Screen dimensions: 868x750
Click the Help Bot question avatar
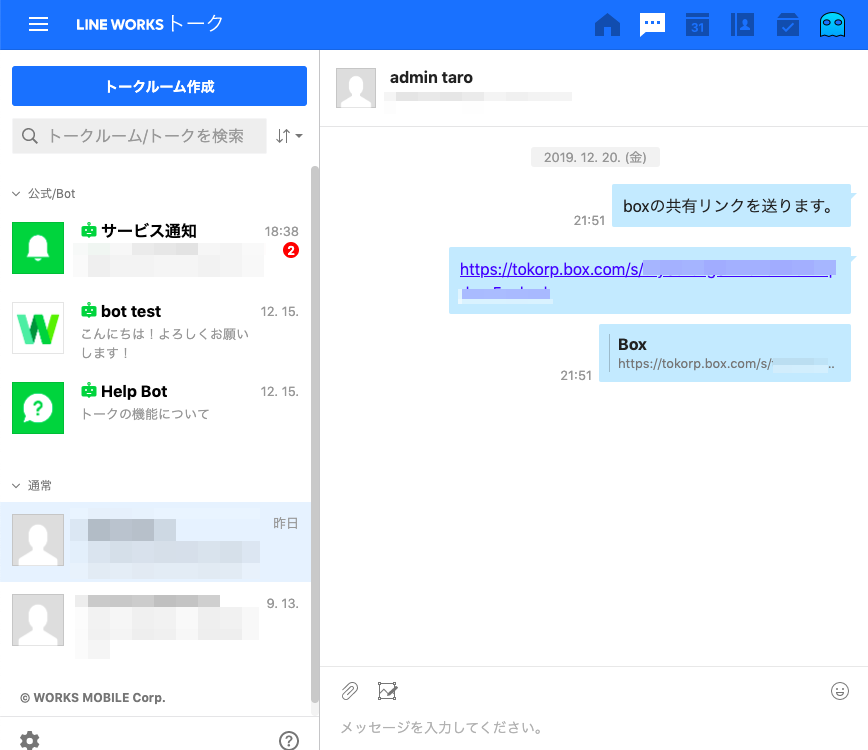(38, 408)
